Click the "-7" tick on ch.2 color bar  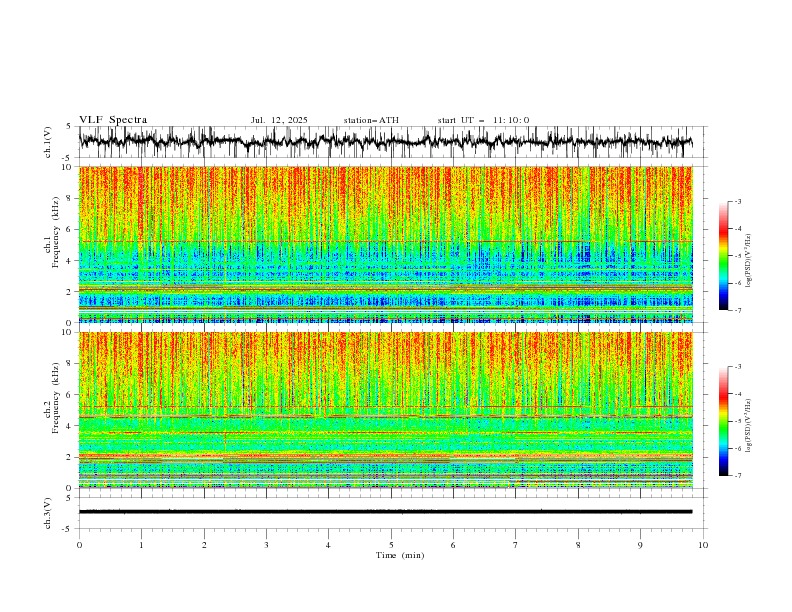pos(738,476)
